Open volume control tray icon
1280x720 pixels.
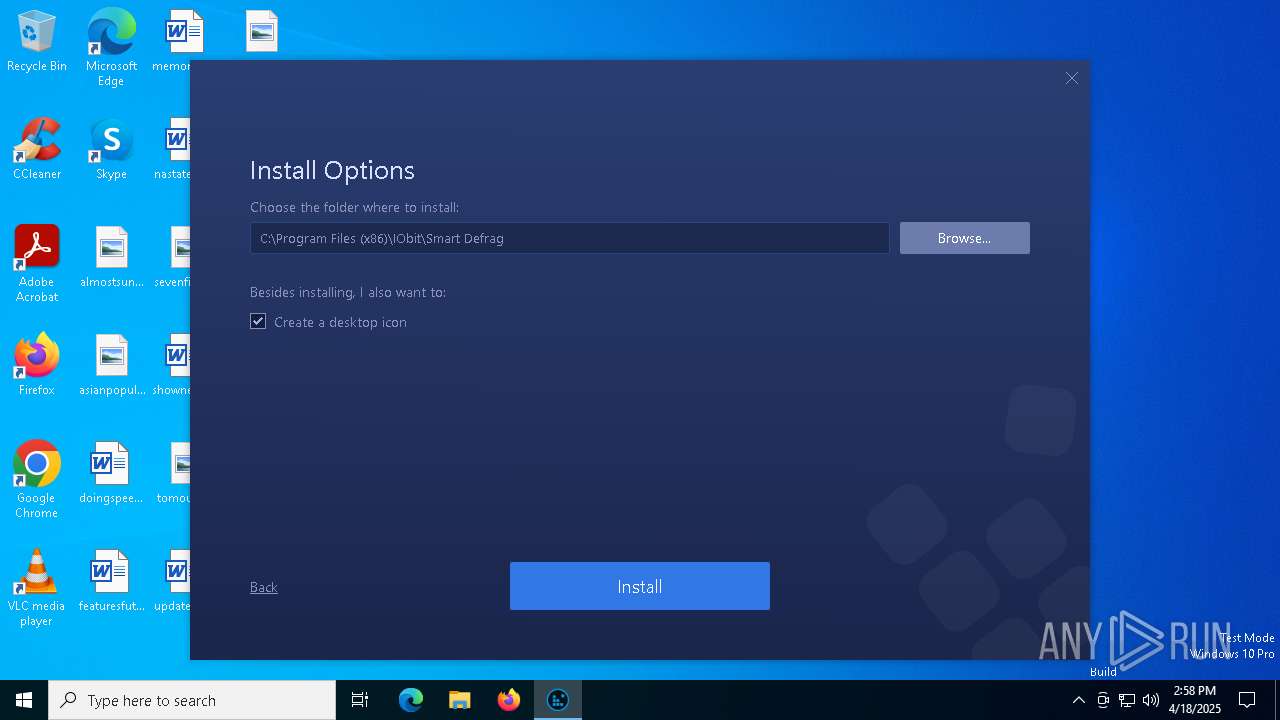[1151, 700]
